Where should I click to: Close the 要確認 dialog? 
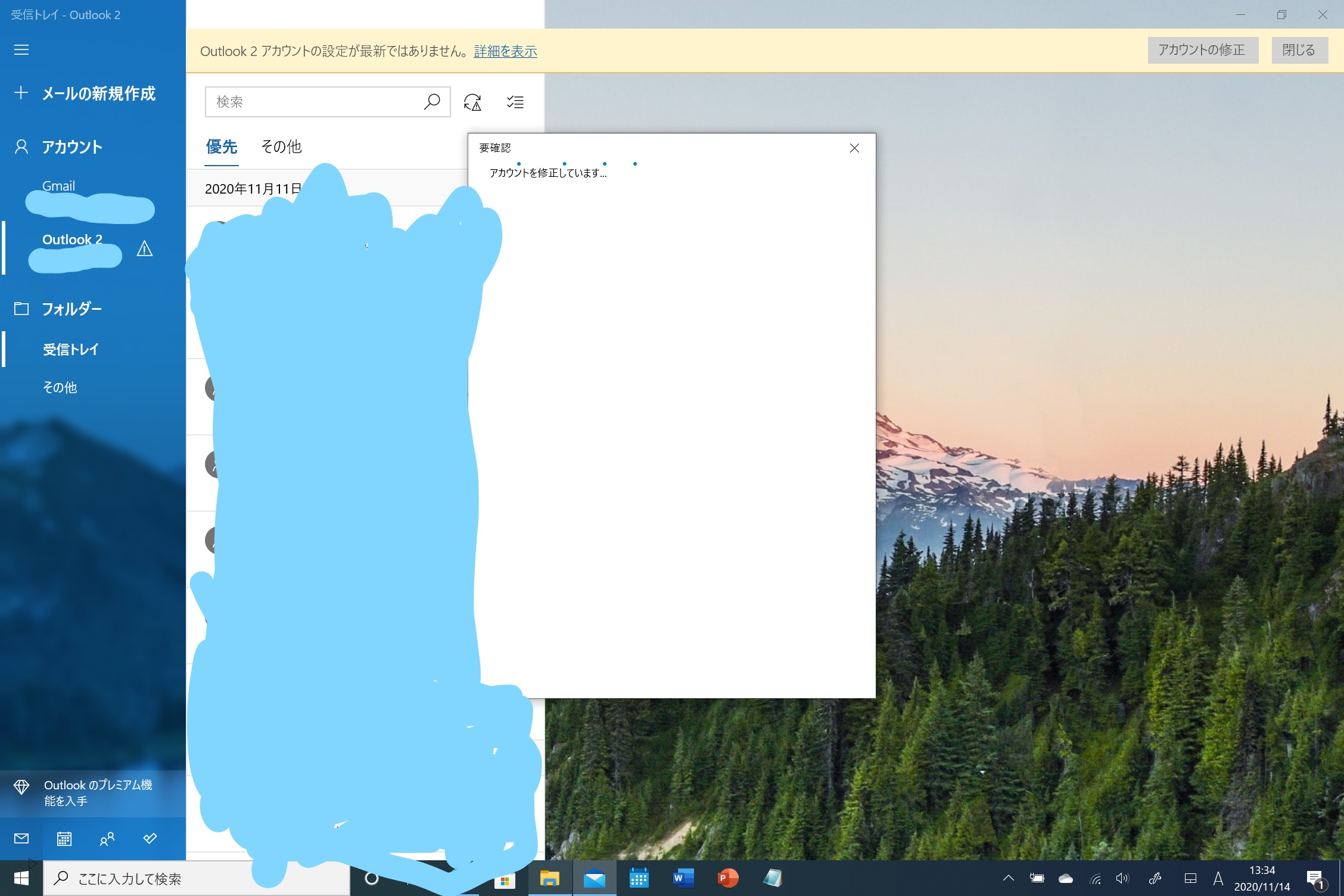pyautogui.click(x=854, y=148)
